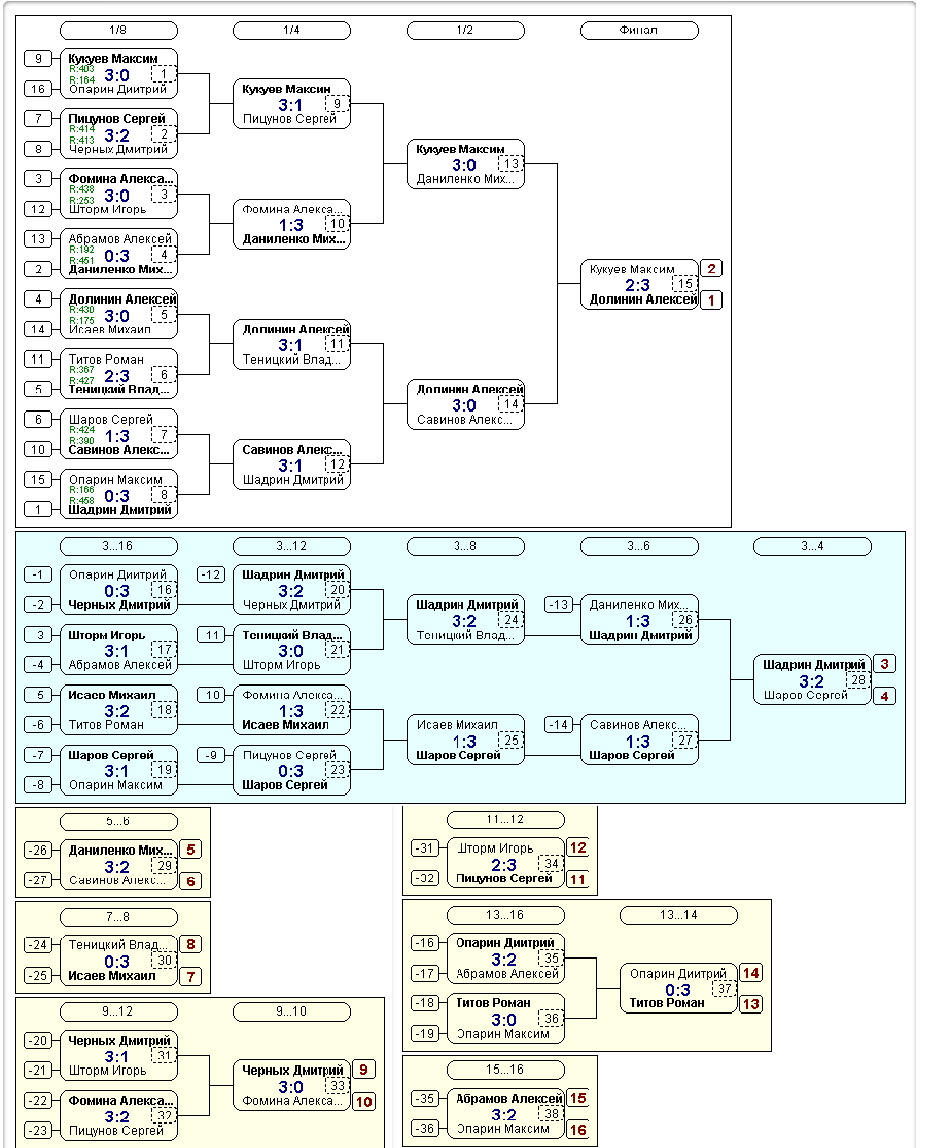Click the '13...14' bracket header

(679, 915)
